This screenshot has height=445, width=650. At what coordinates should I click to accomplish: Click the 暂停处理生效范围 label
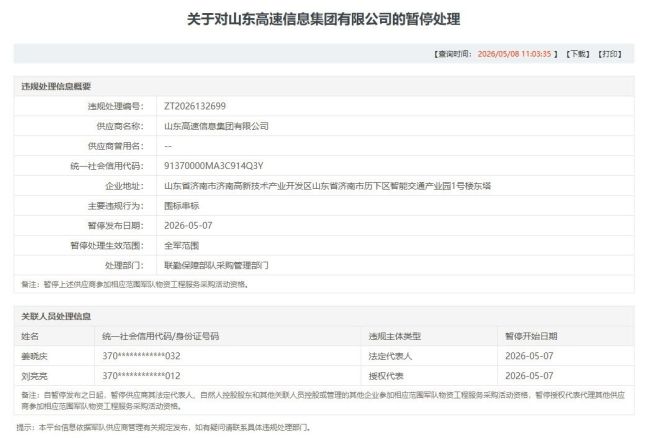click(x=107, y=246)
